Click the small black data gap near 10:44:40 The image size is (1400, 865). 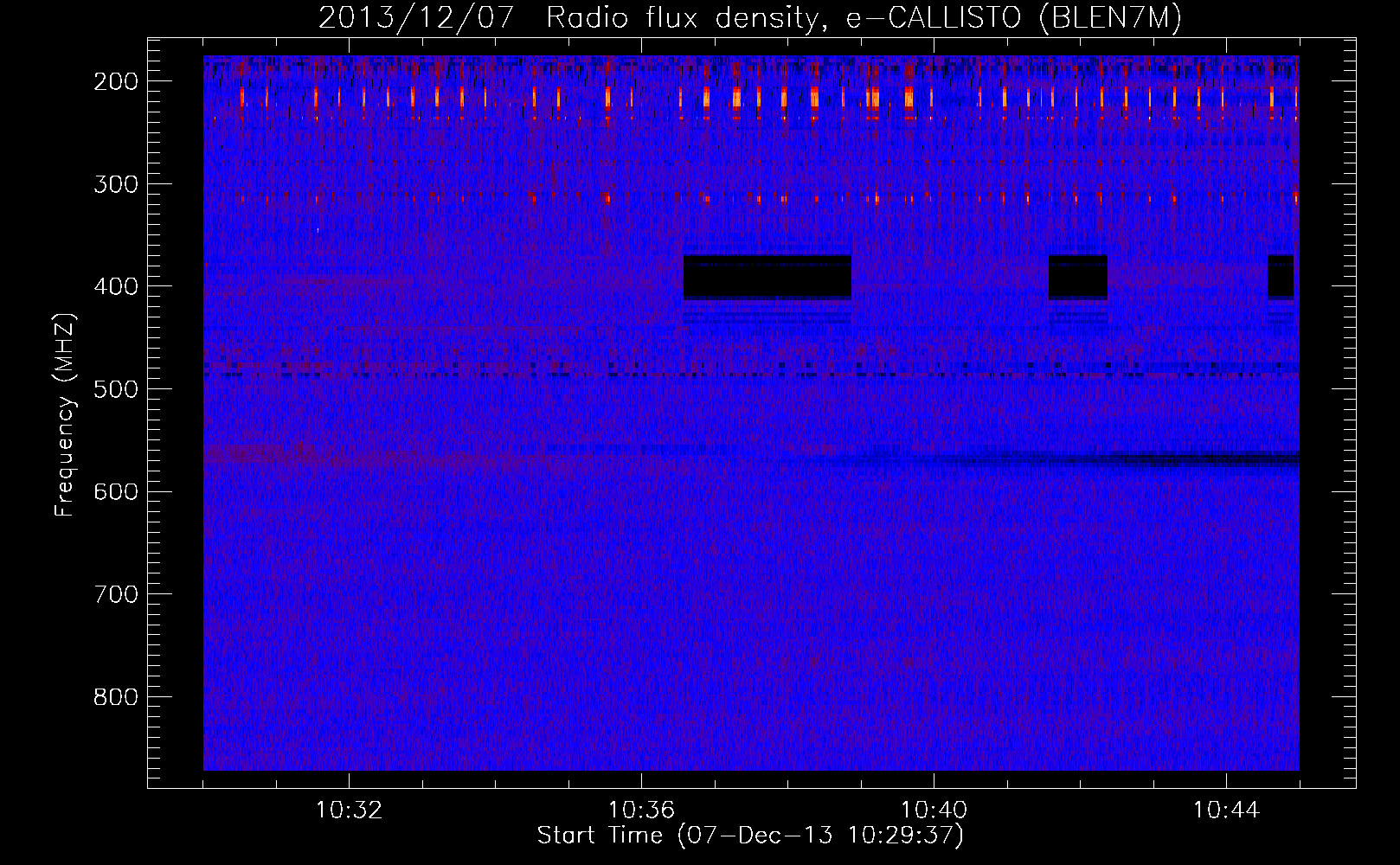[1281, 277]
